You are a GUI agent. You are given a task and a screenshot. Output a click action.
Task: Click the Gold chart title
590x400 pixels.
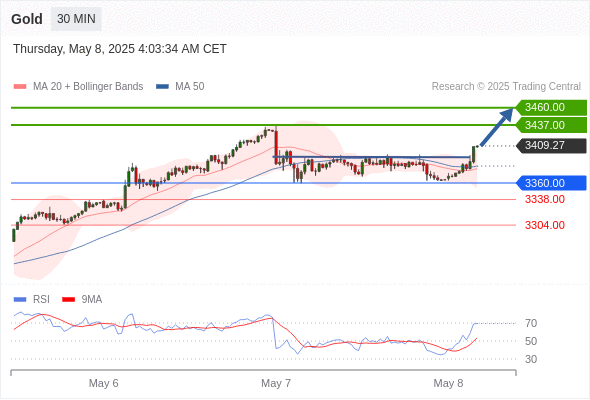pyautogui.click(x=27, y=19)
